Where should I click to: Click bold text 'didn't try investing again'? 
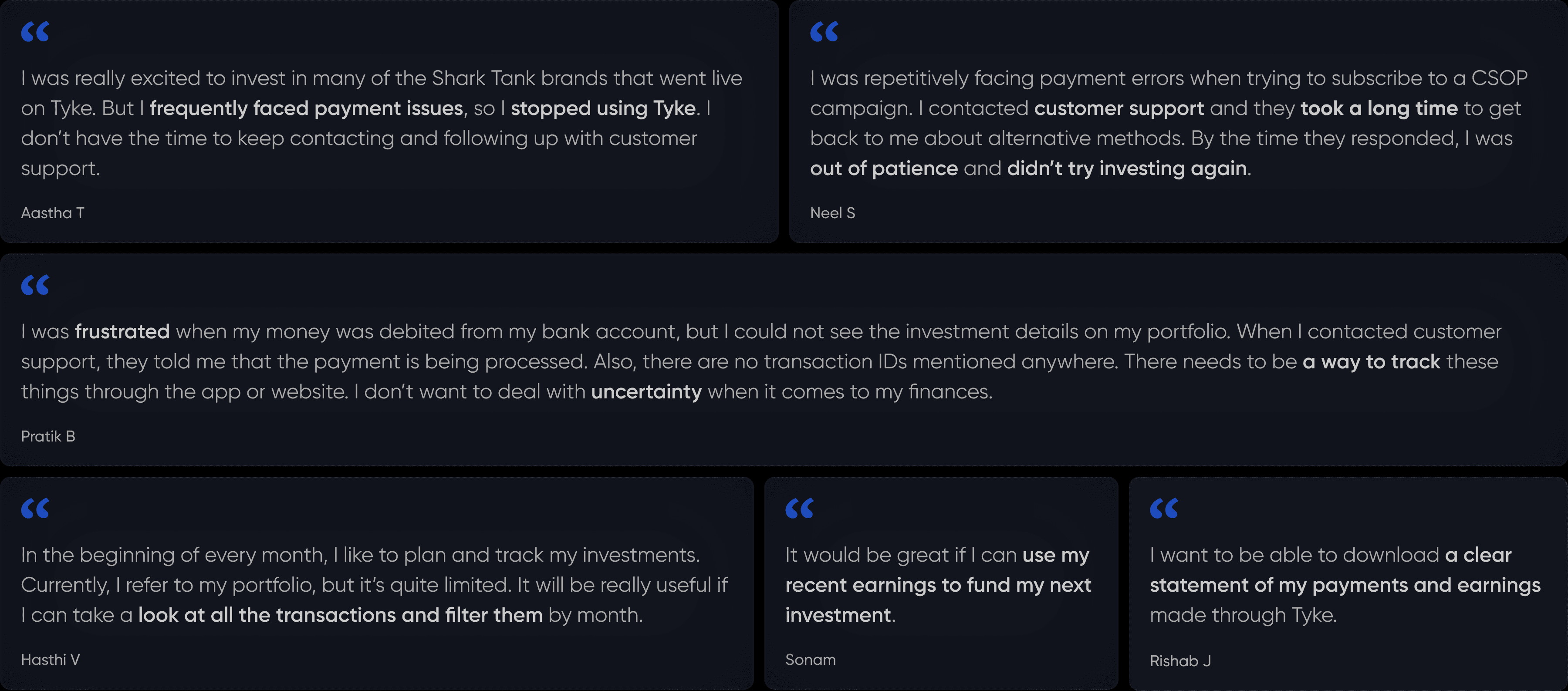1127,168
